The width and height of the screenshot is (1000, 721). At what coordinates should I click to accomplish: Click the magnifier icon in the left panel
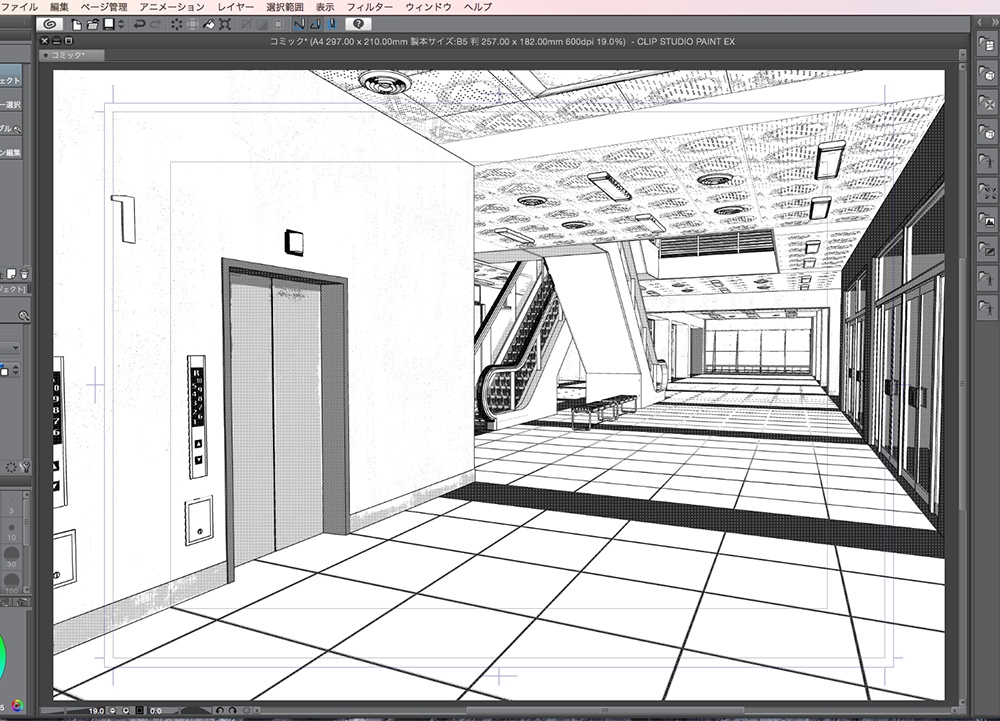(x=24, y=316)
